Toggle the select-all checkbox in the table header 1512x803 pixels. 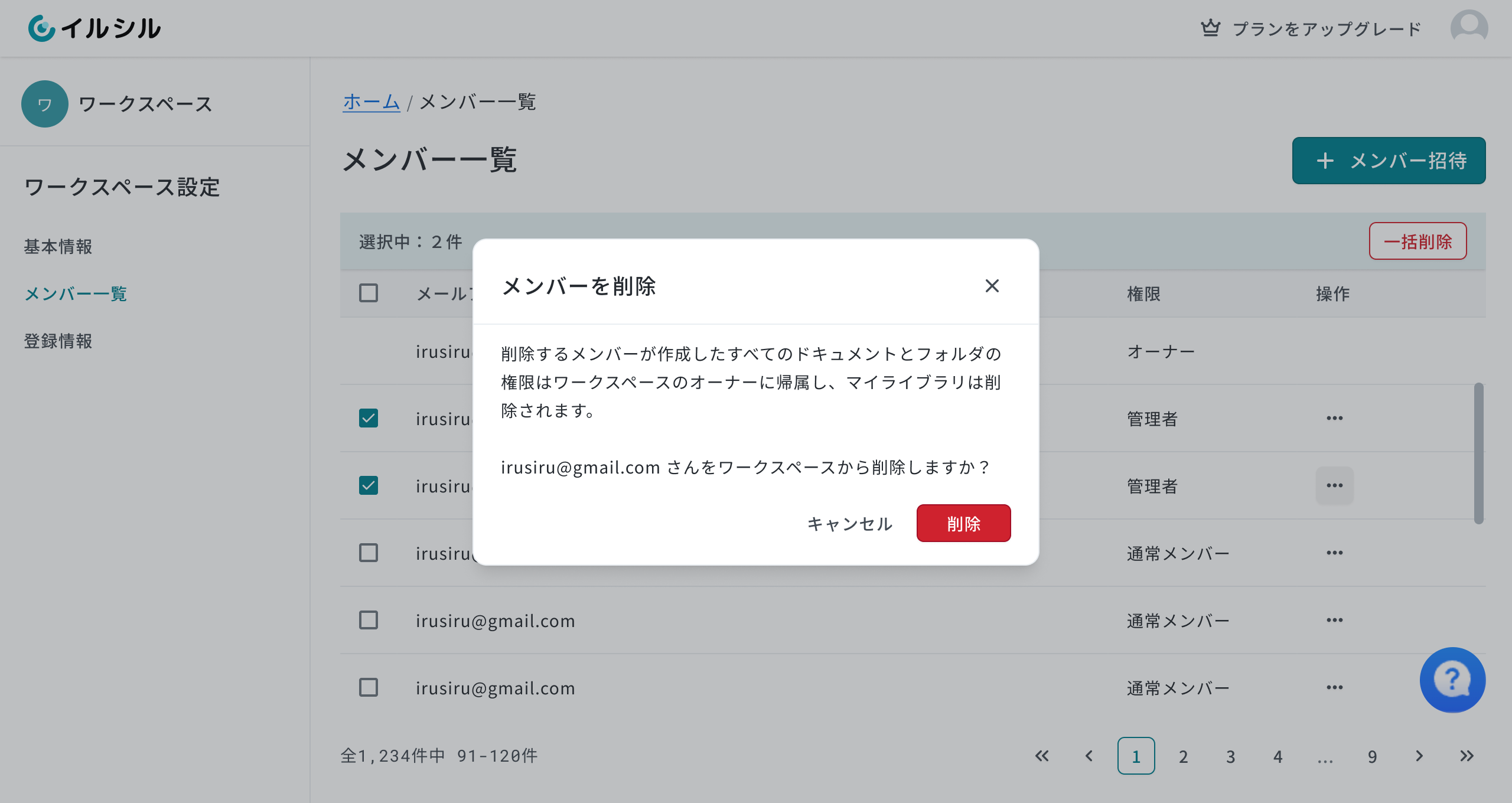click(x=369, y=293)
